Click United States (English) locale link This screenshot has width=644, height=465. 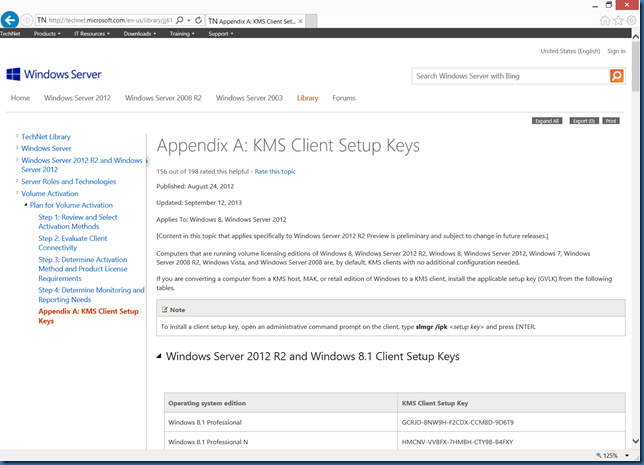(570, 51)
